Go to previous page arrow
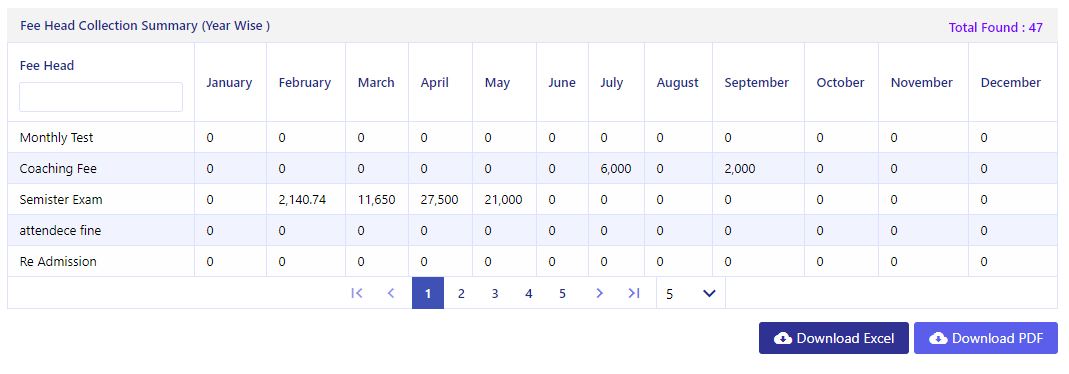The width and height of the screenshot is (1069, 374). click(x=391, y=293)
